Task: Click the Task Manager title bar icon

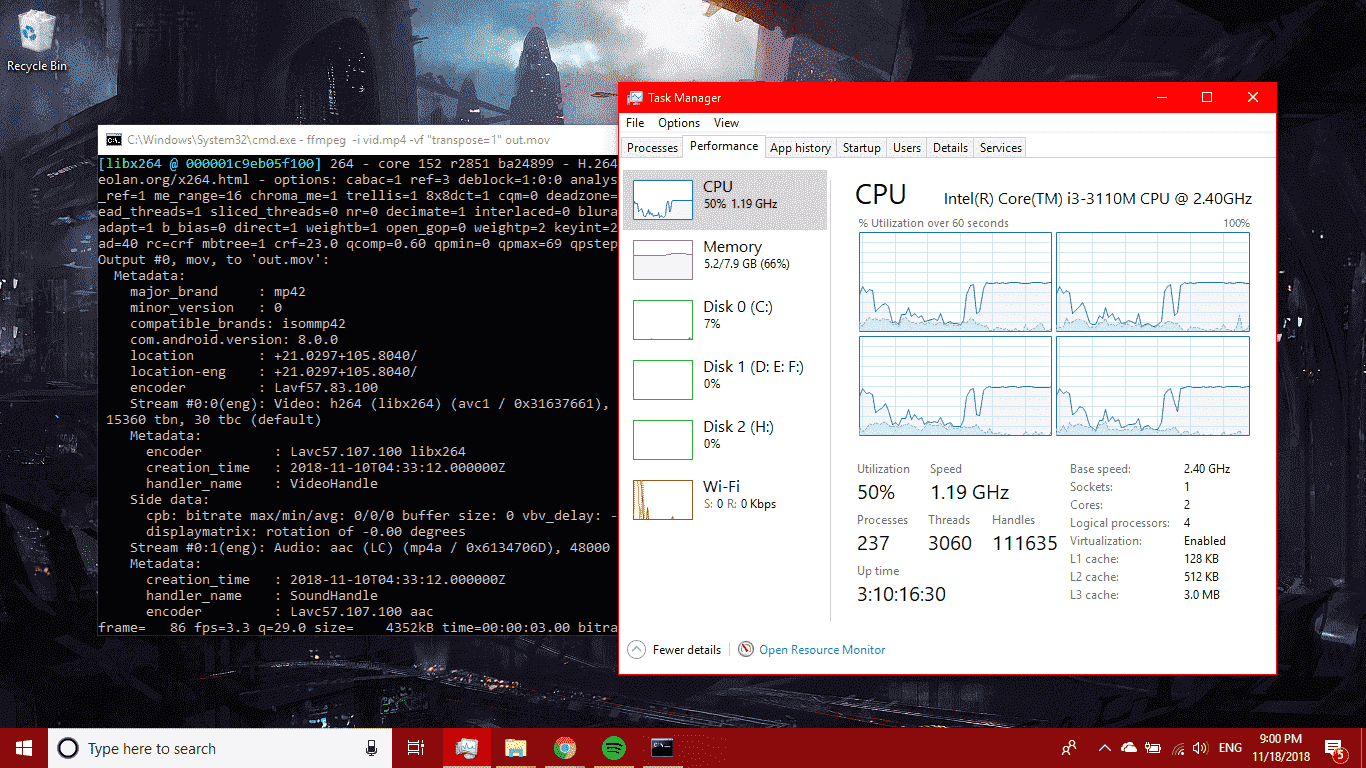Action: click(x=635, y=97)
